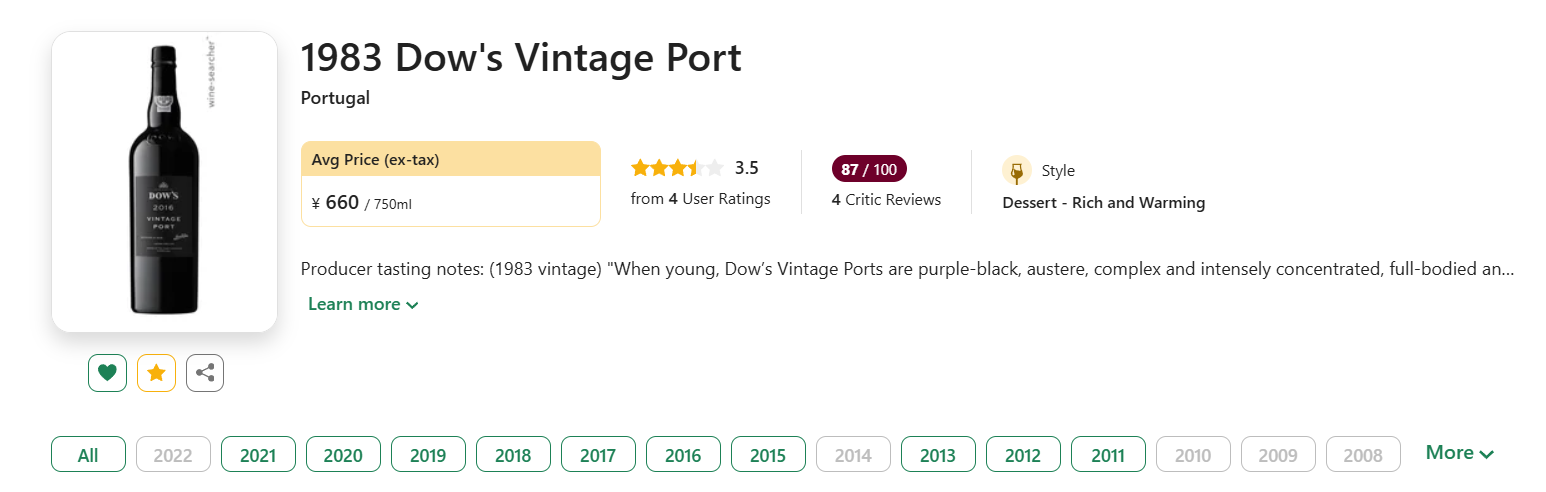1546x492 pixels.
Task: Expand the More vintages dropdown
Action: point(1460,453)
